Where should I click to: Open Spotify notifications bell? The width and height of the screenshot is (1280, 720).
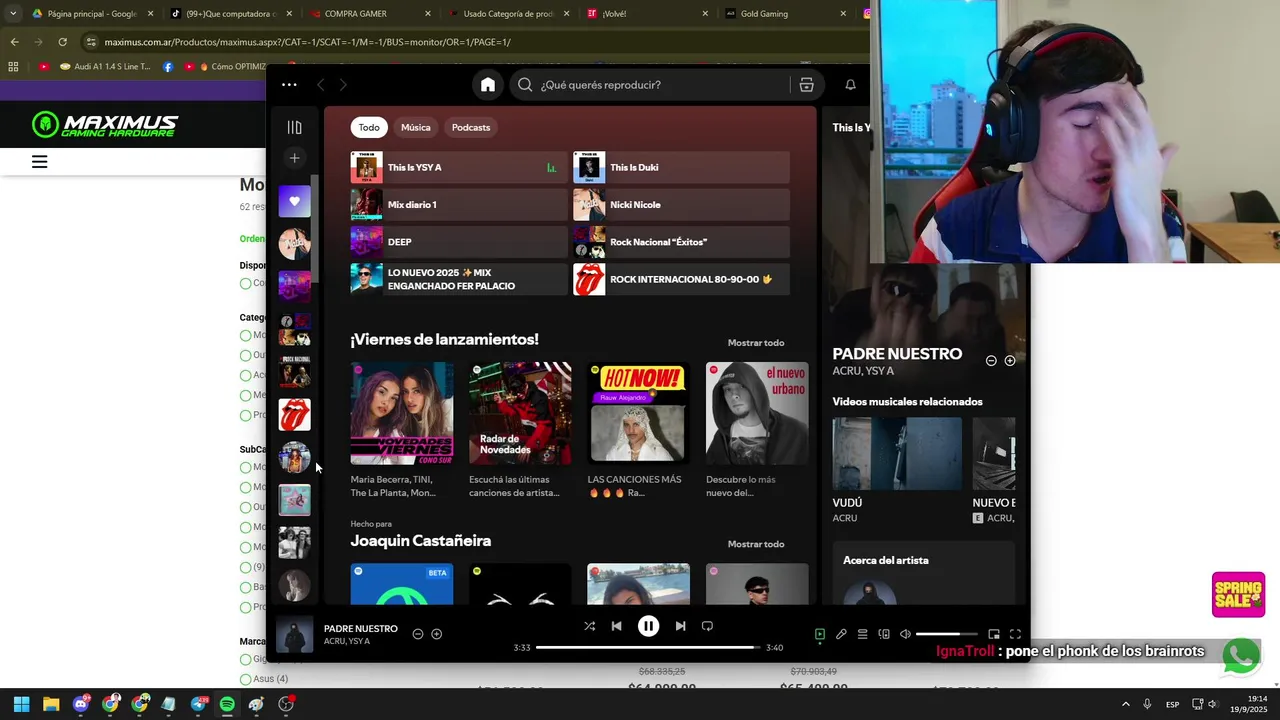click(850, 85)
